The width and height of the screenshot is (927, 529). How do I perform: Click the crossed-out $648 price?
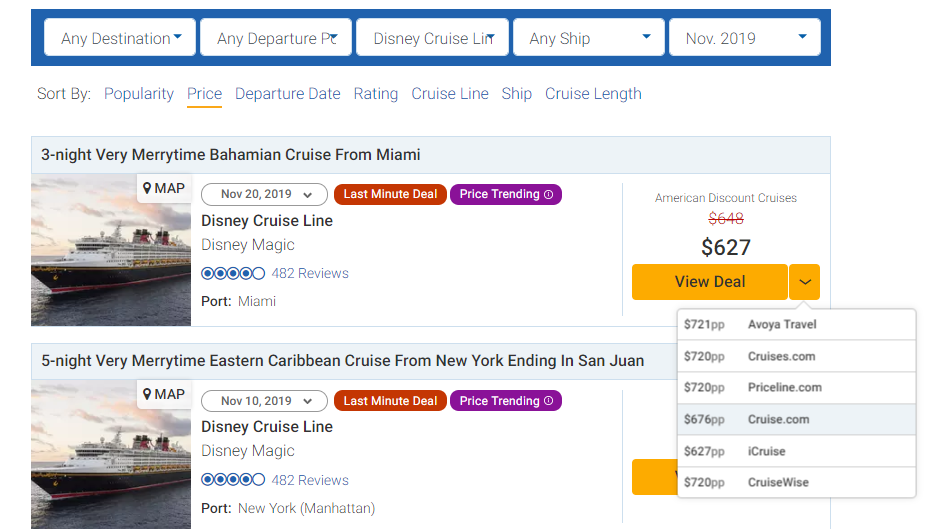click(x=726, y=219)
